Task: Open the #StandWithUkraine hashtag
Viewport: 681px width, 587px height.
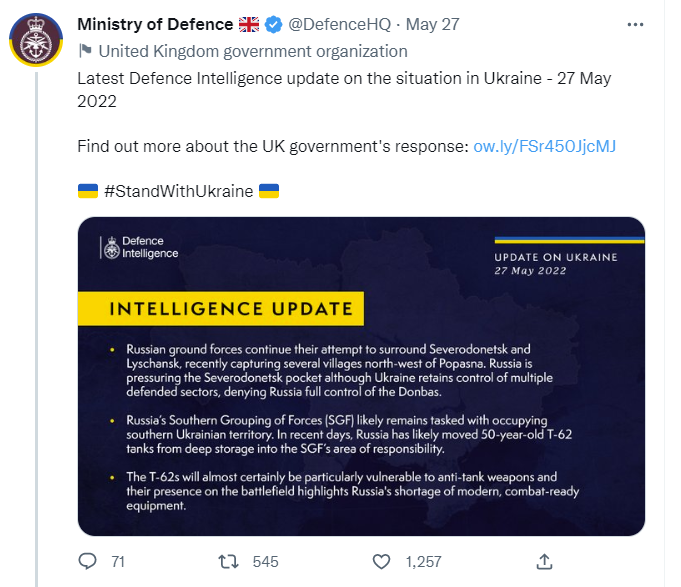Action: [178, 191]
